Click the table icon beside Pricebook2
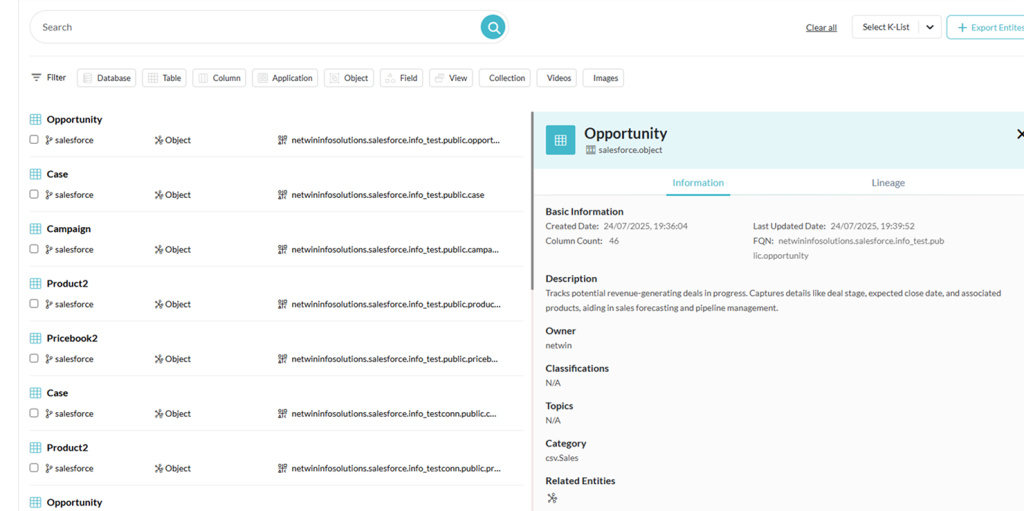The height and width of the screenshot is (511, 1024). [x=35, y=338]
